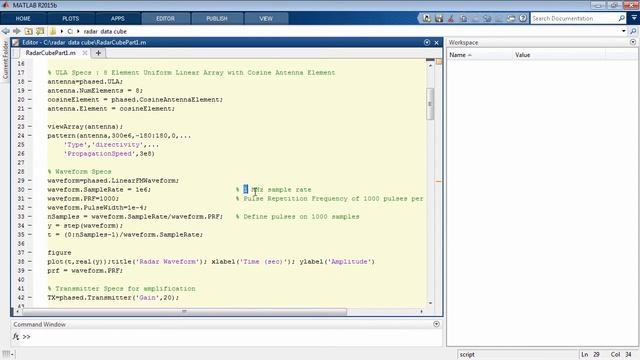This screenshot has width=640, height=360.
Task: Click the toolstrip minimize arrow beside search box
Action: (634, 18)
